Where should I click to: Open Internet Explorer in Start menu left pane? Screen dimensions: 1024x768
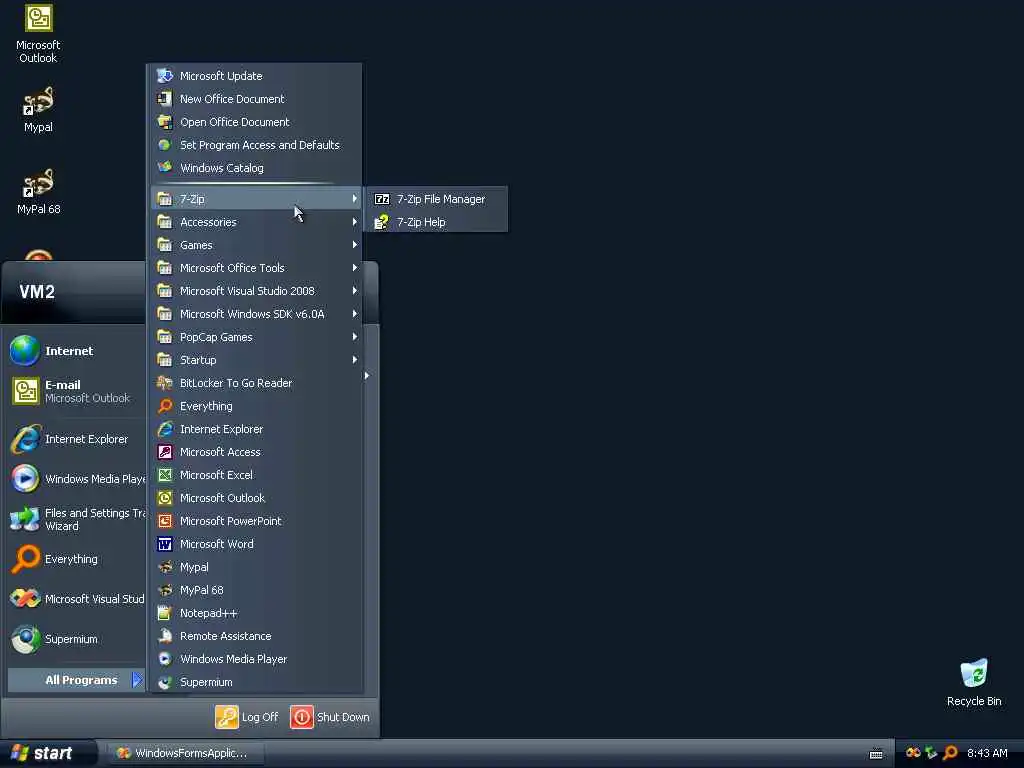(76, 440)
